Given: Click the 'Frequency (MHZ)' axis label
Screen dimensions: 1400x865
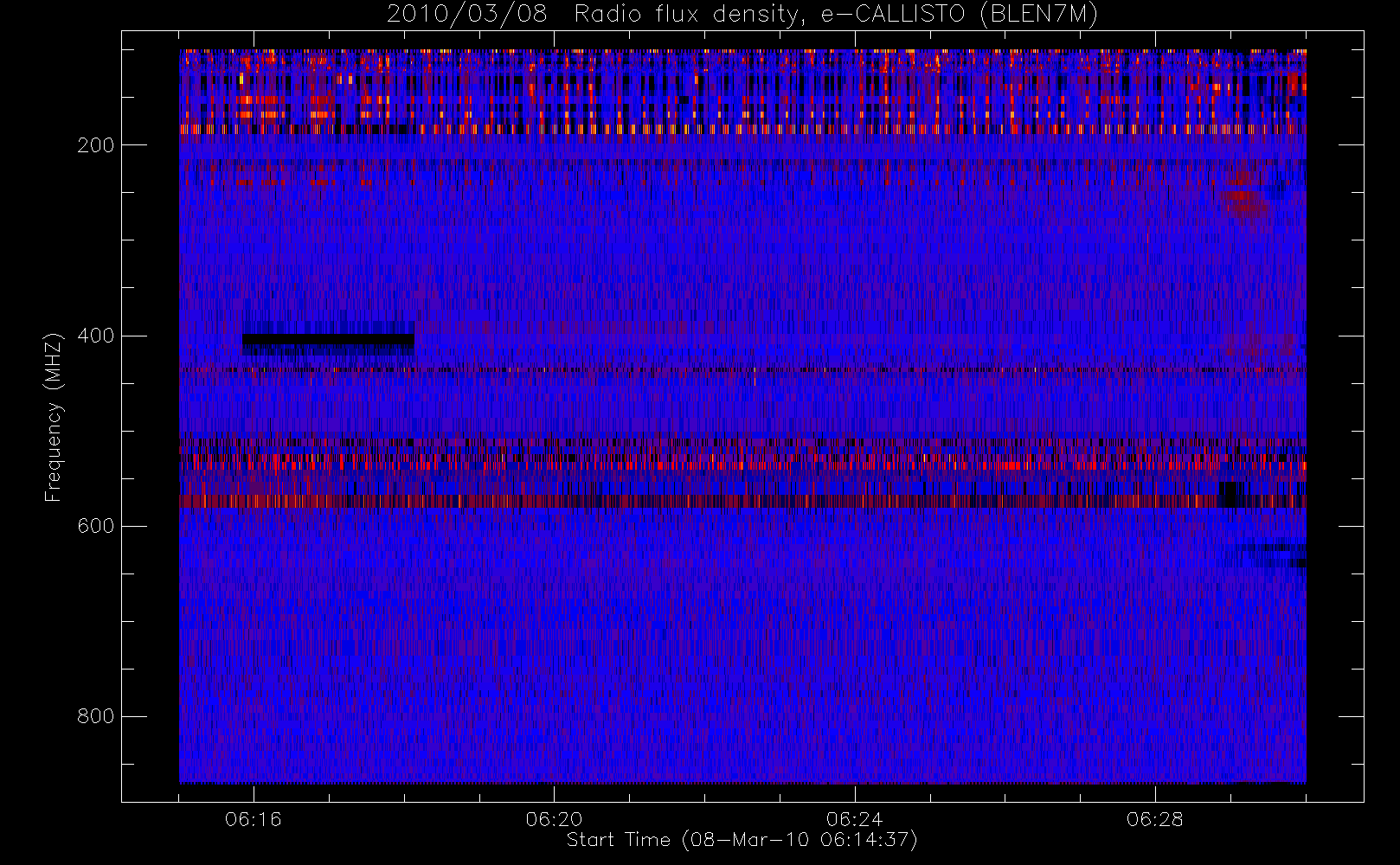Looking at the screenshot, I should 54,417.
